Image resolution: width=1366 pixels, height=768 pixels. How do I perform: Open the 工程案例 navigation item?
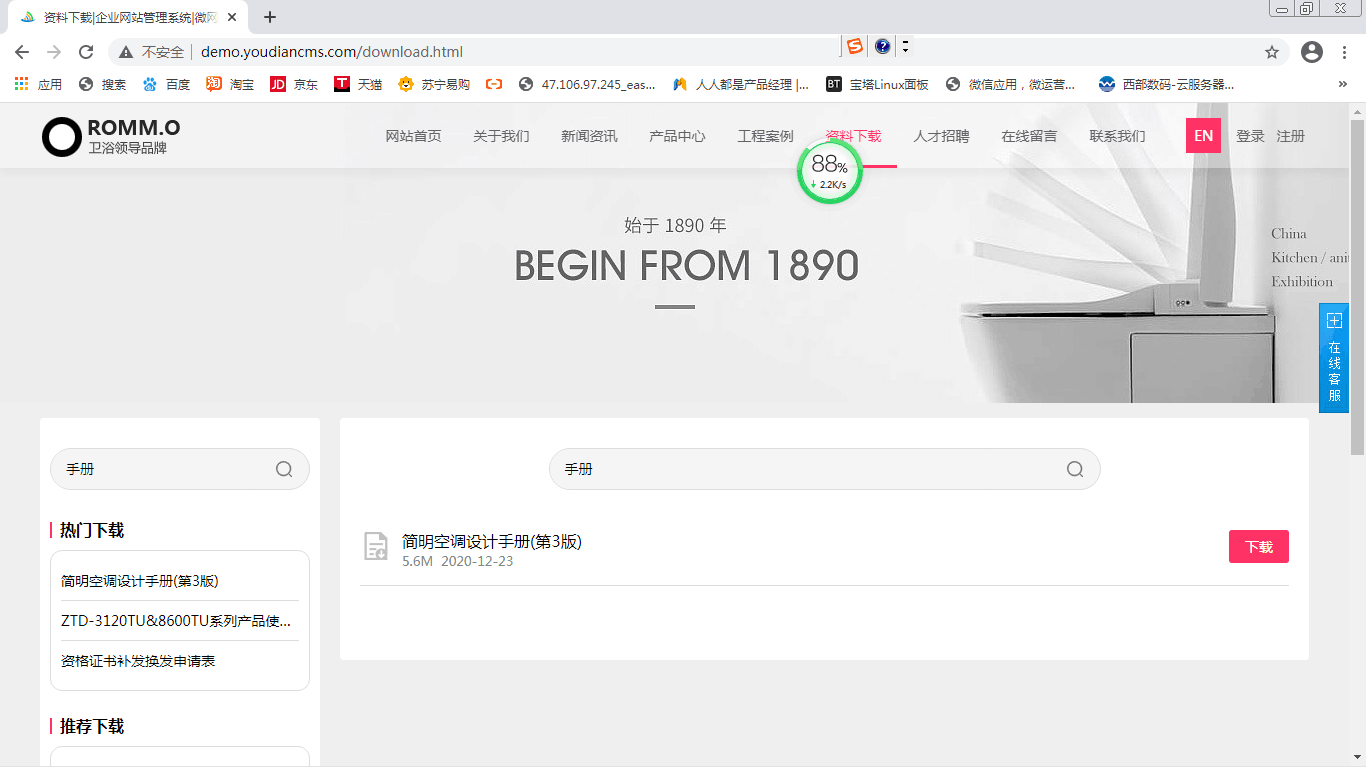(765, 136)
